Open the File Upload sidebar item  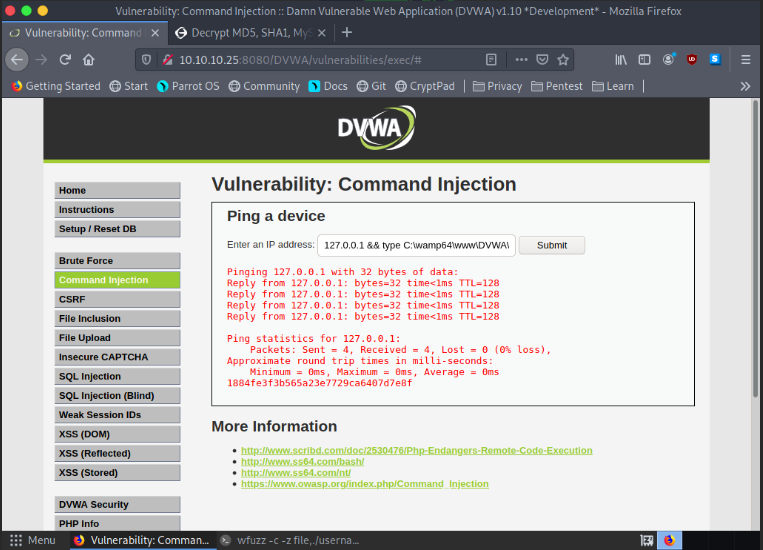coord(117,338)
